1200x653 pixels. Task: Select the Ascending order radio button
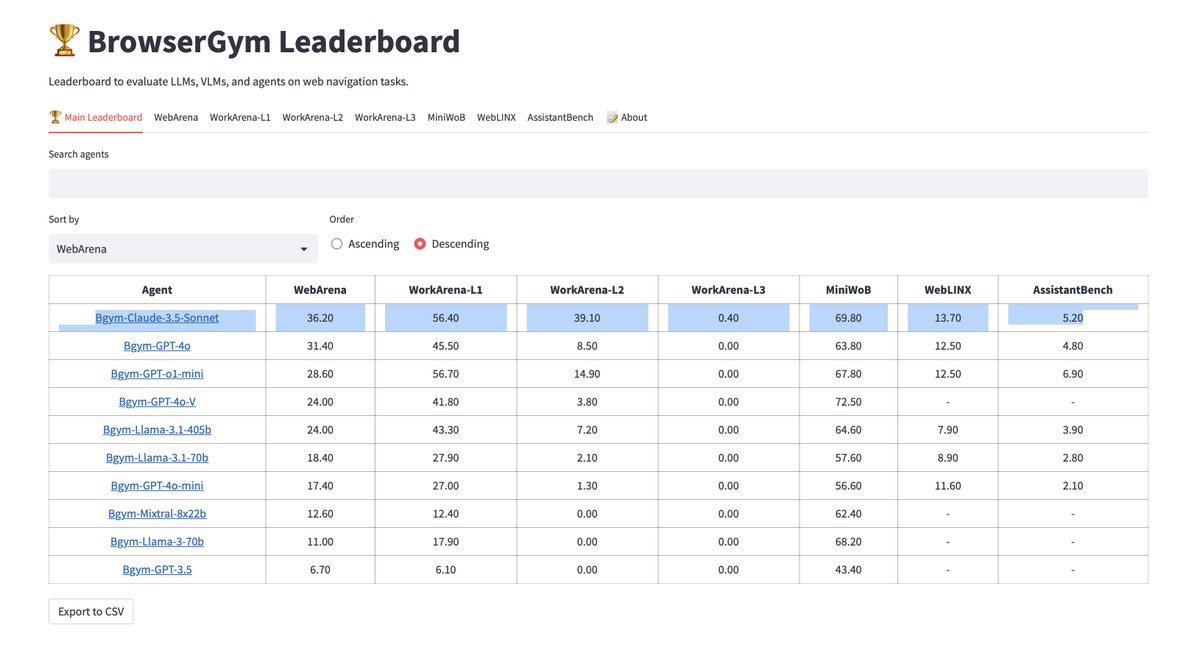[337, 244]
